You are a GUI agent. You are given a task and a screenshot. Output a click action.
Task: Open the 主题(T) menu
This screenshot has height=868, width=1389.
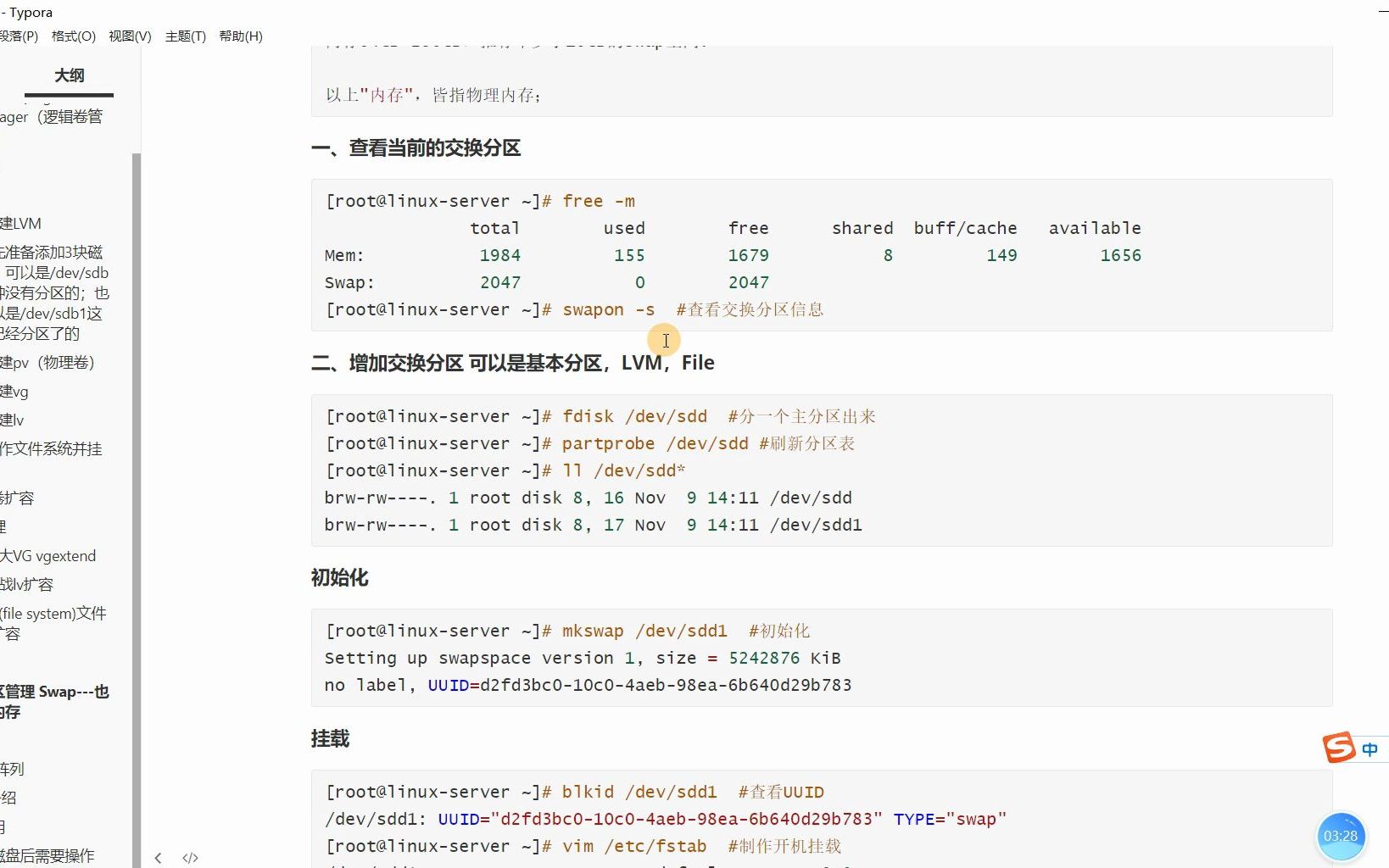(186, 36)
